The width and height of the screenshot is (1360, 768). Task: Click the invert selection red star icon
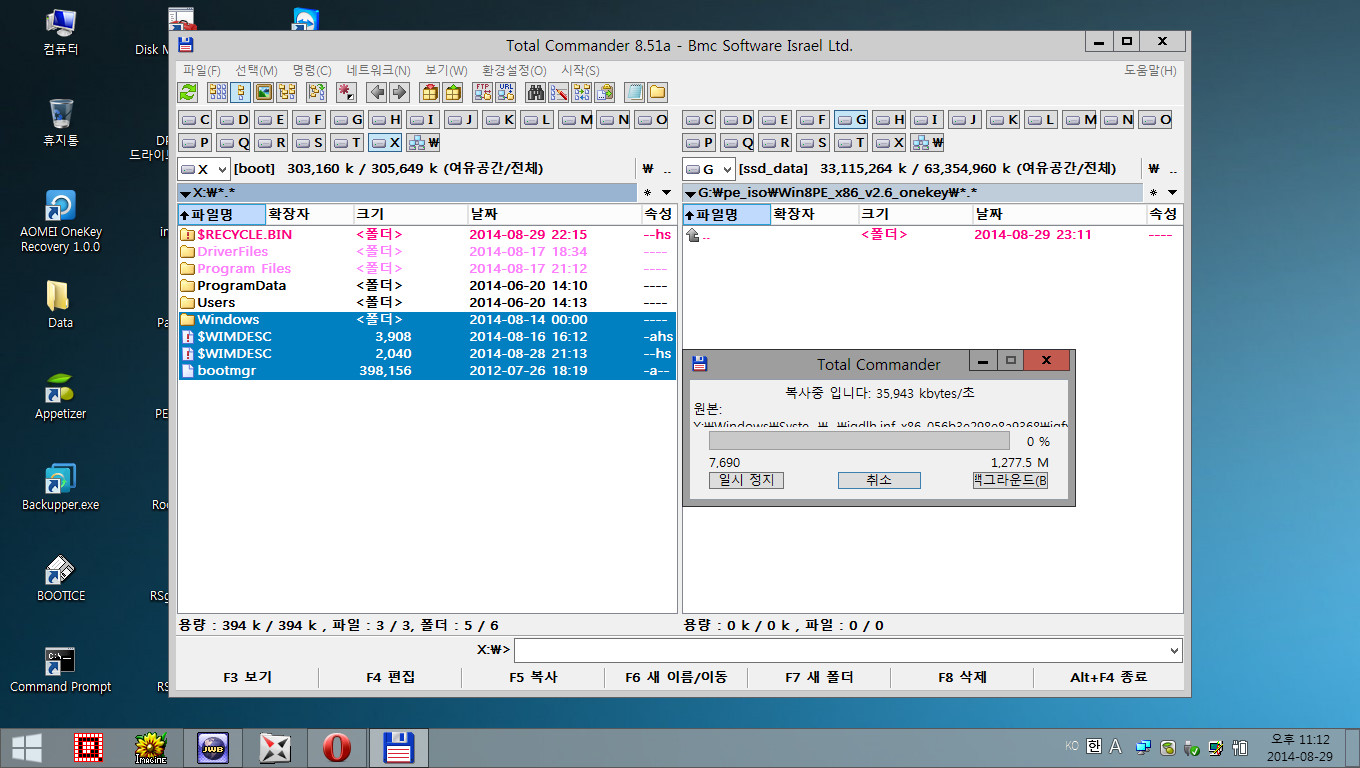pyautogui.click(x=347, y=93)
